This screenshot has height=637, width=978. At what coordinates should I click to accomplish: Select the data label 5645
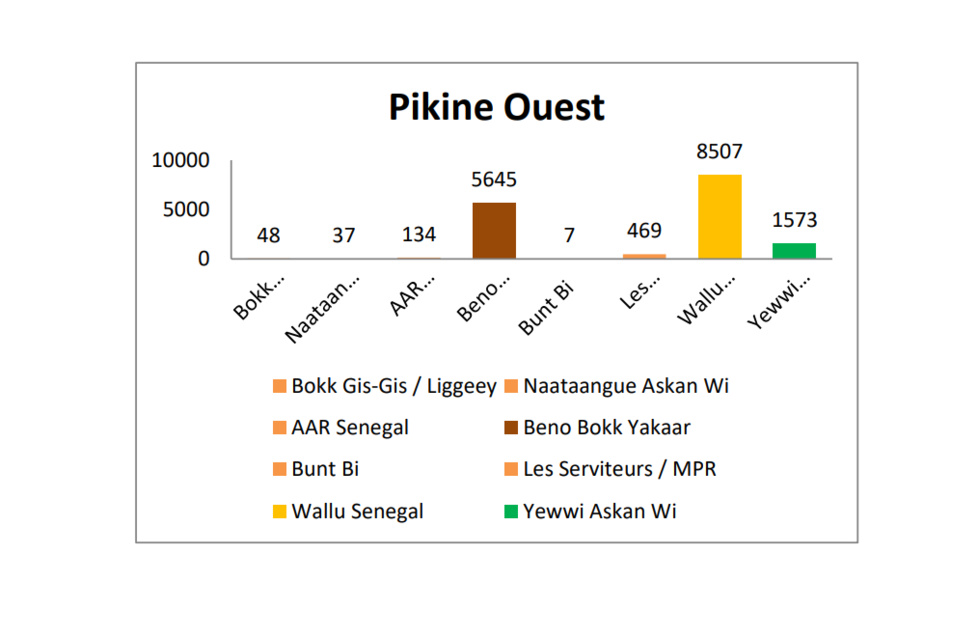(x=494, y=180)
